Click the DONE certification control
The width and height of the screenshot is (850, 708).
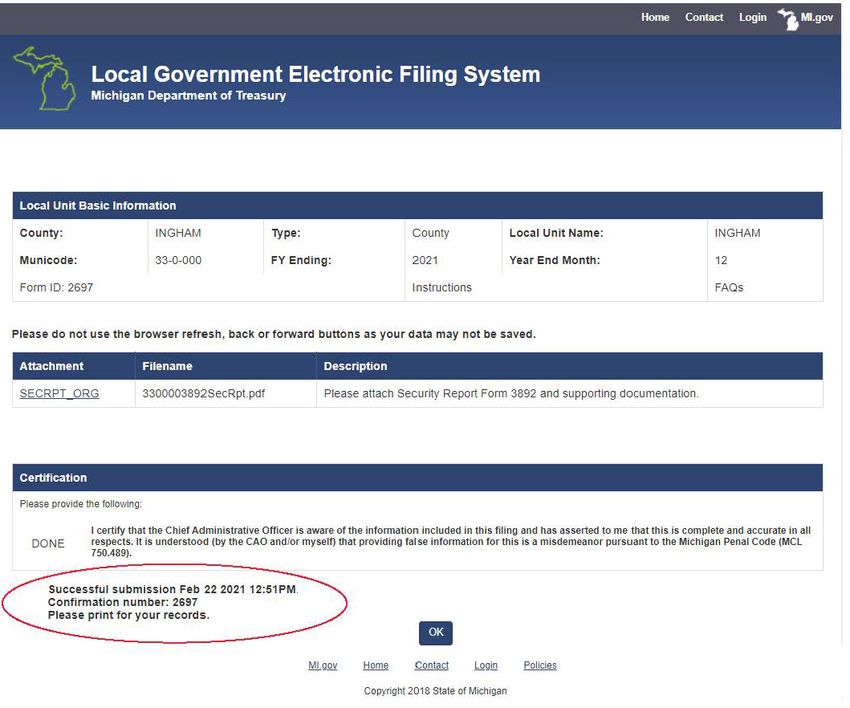click(48, 543)
